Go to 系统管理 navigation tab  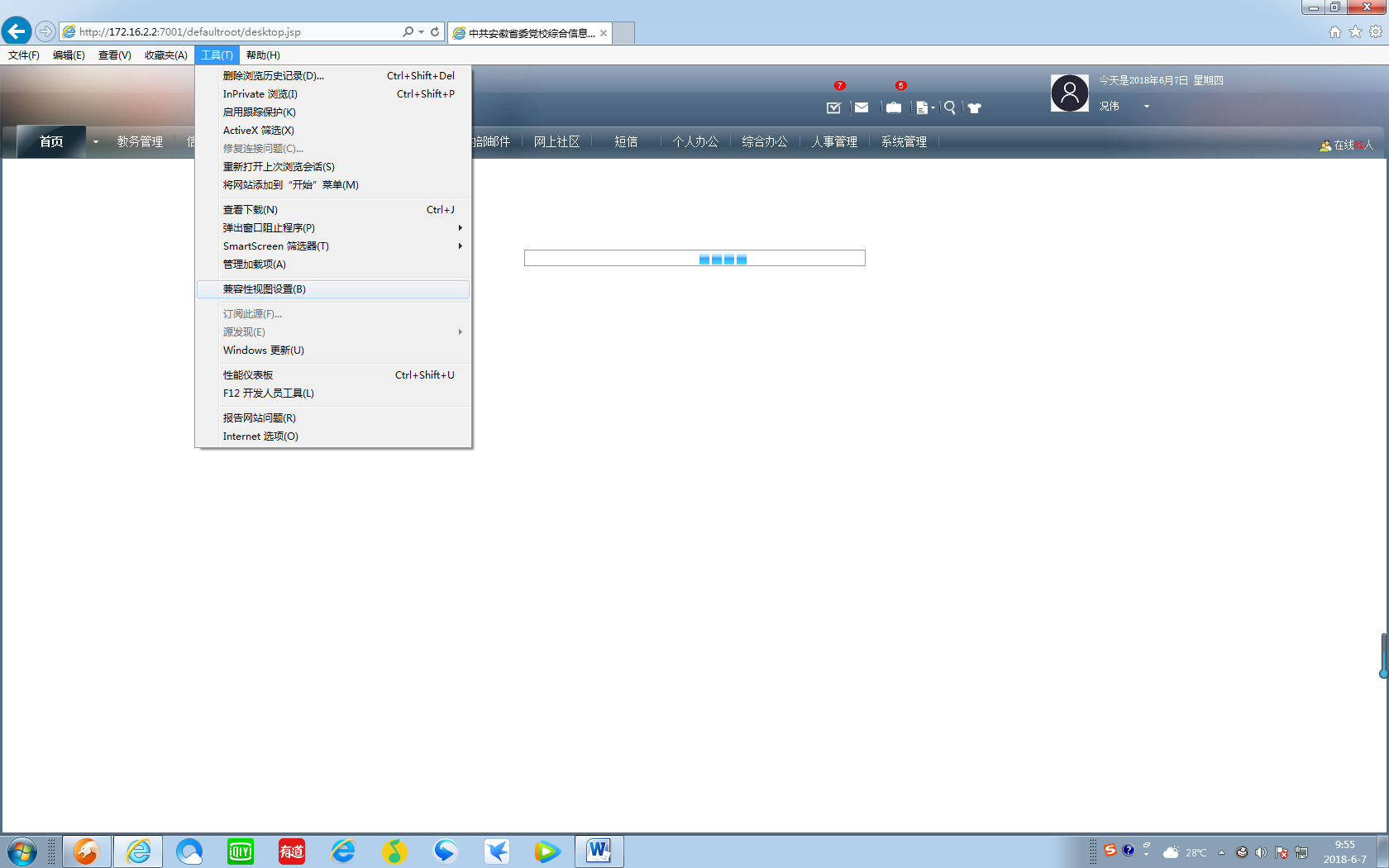point(904,142)
